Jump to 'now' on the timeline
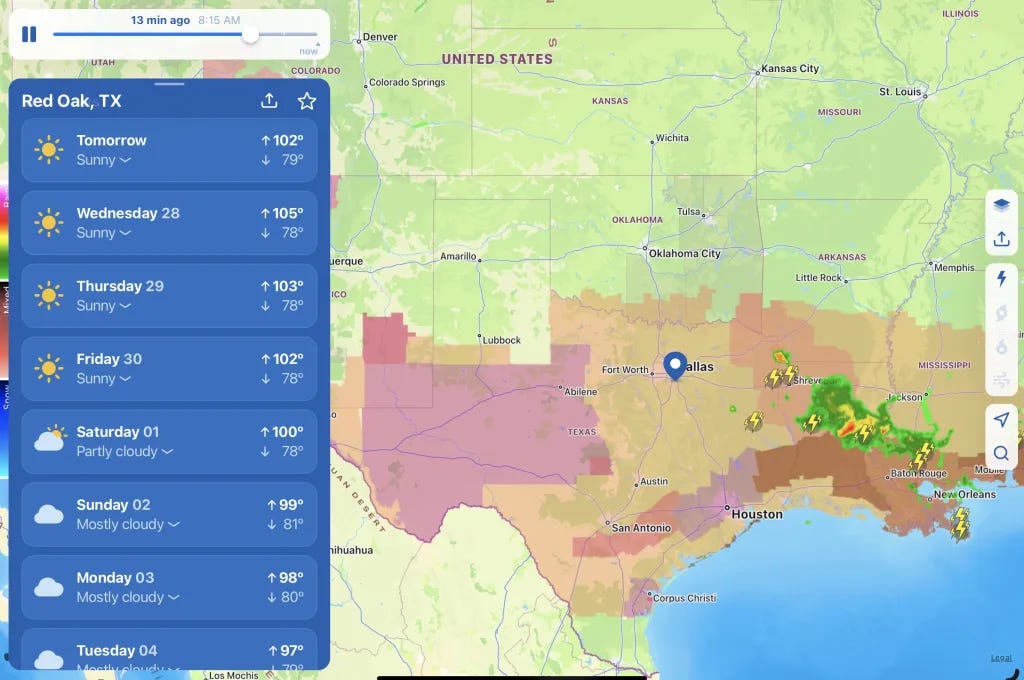 309,51
